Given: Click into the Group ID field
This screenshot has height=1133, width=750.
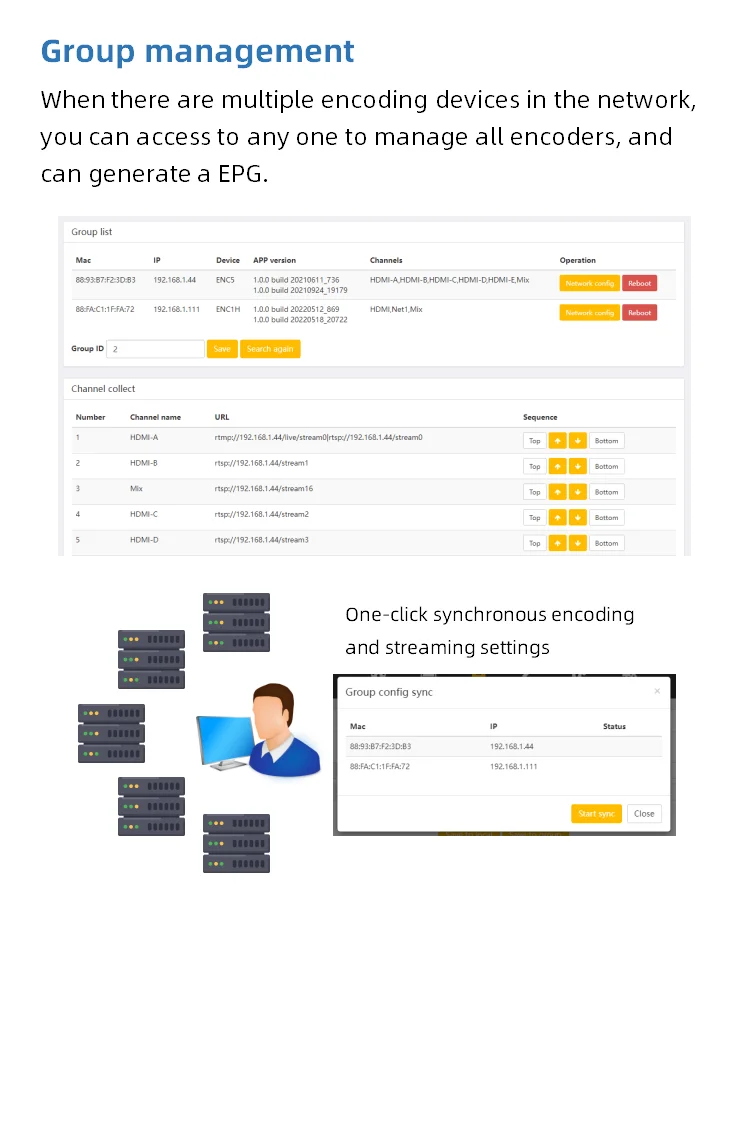Looking at the screenshot, I should [155, 349].
